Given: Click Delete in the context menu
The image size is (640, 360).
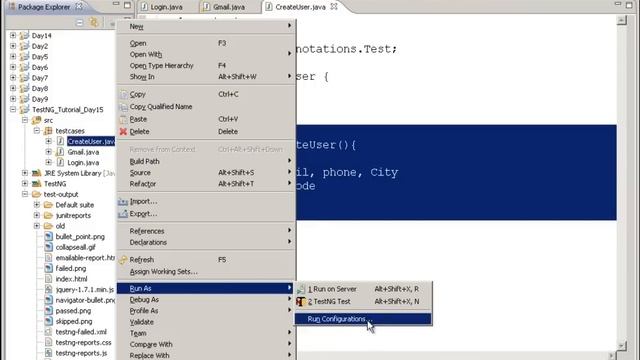Looking at the screenshot, I should pyautogui.click(x=206, y=131).
